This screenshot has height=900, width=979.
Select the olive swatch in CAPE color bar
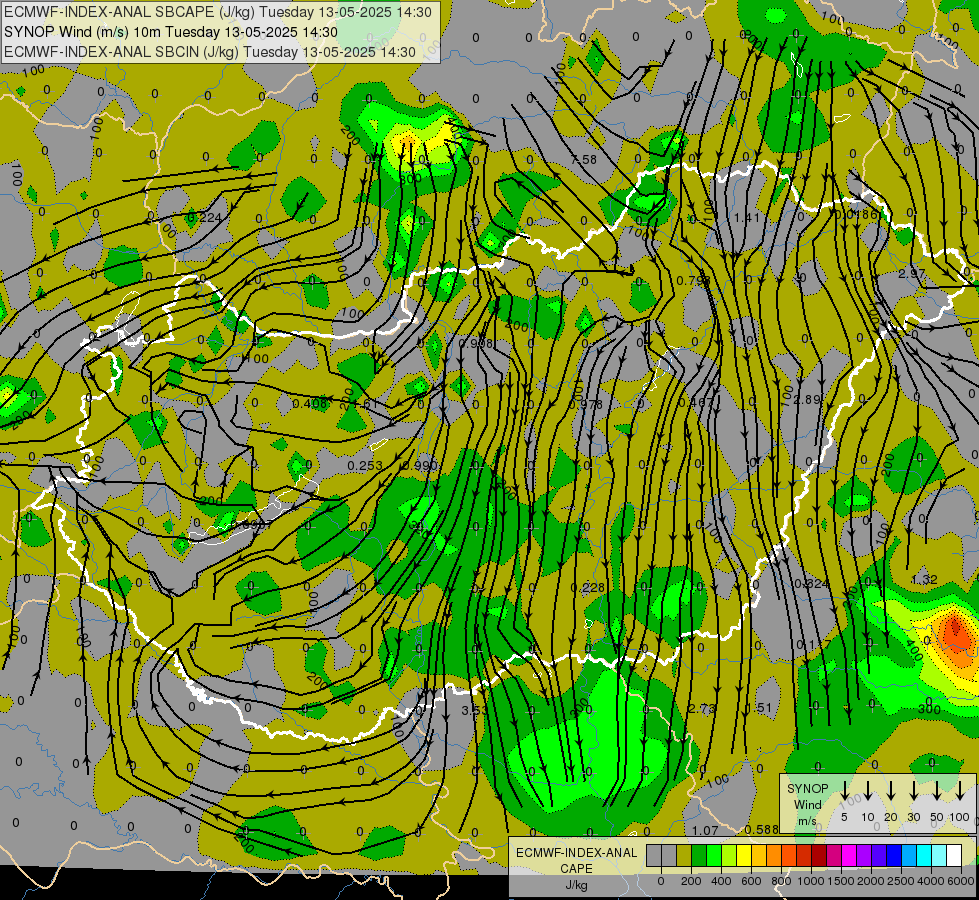coord(684,855)
